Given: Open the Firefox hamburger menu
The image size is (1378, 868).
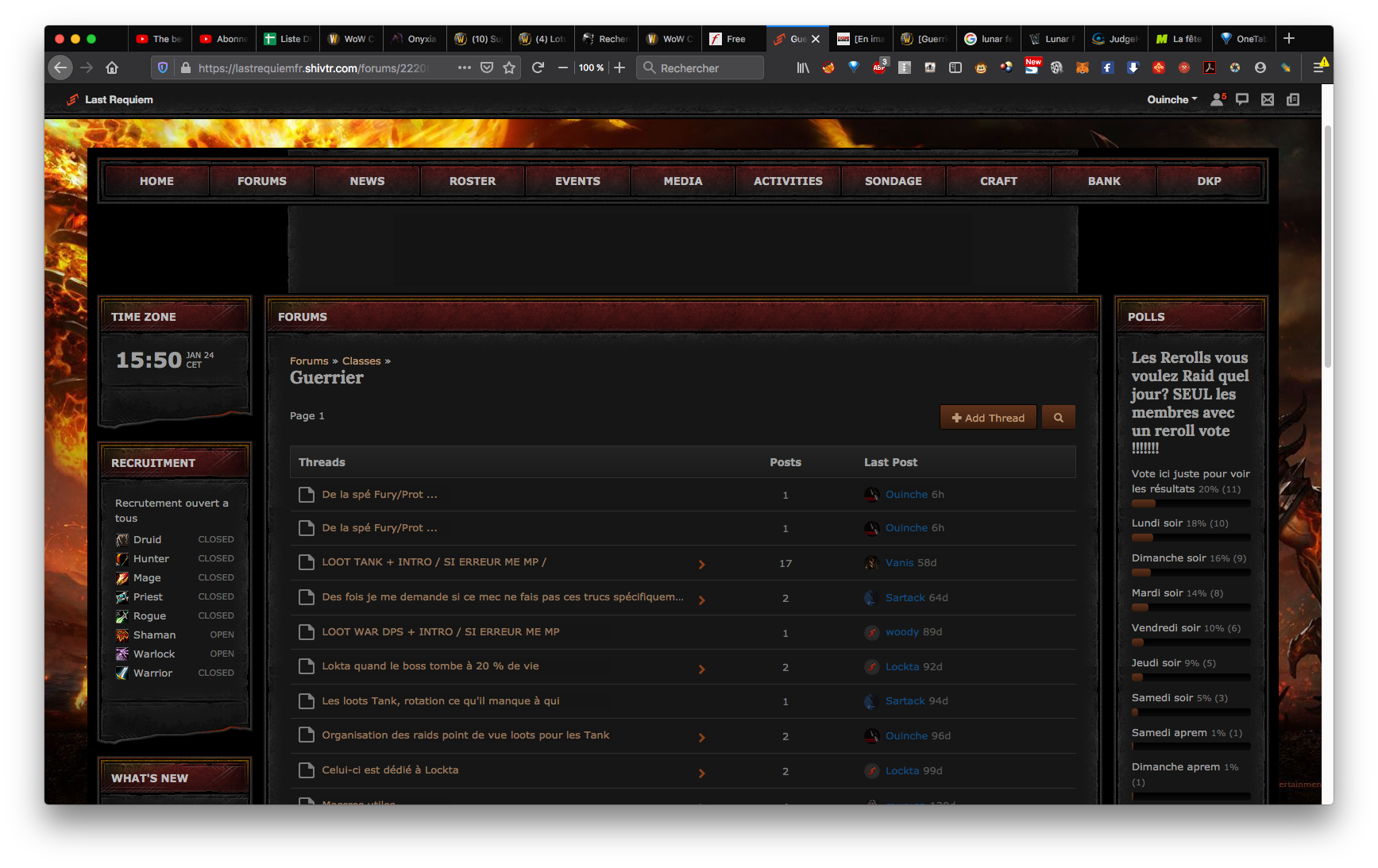Looking at the screenshot, I should 1318,68.
